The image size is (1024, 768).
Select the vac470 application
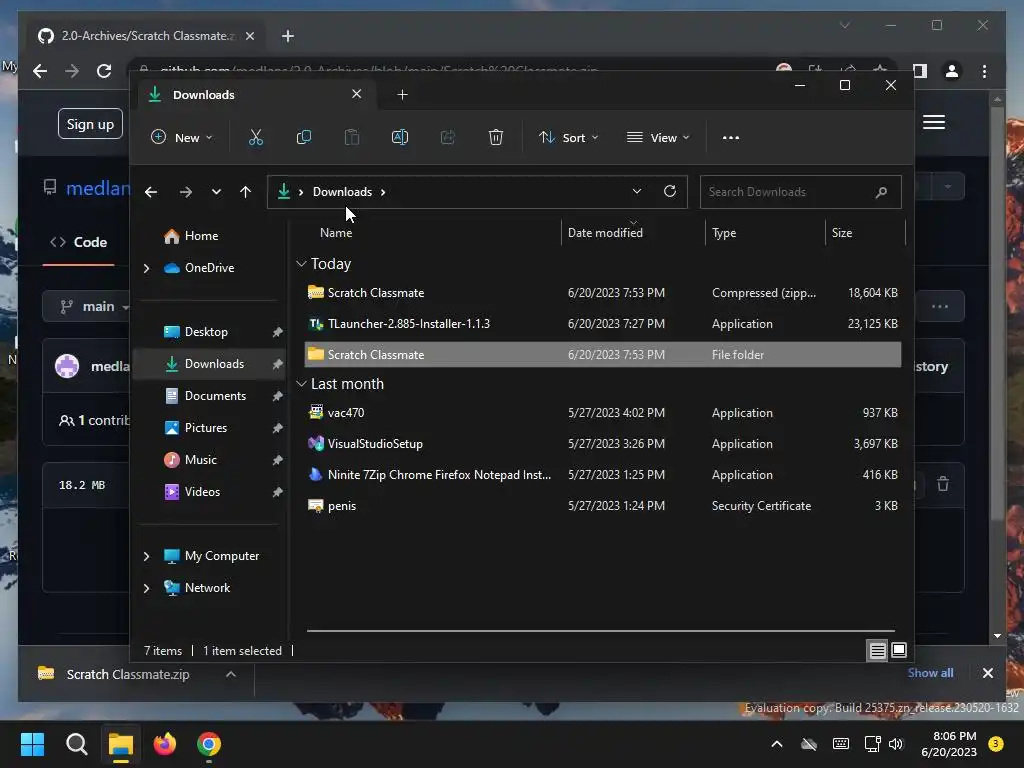coord(603,413)
